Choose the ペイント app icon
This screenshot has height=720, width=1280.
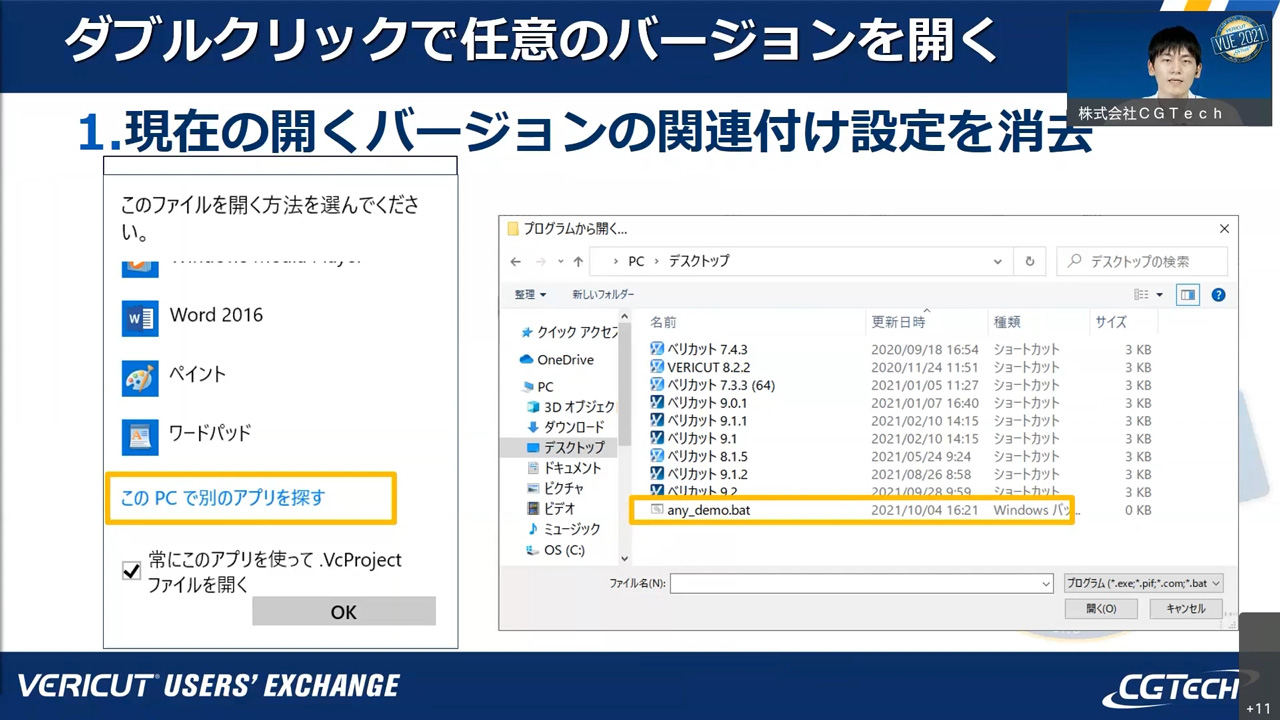pyautogui.click(x=140, y=377)
